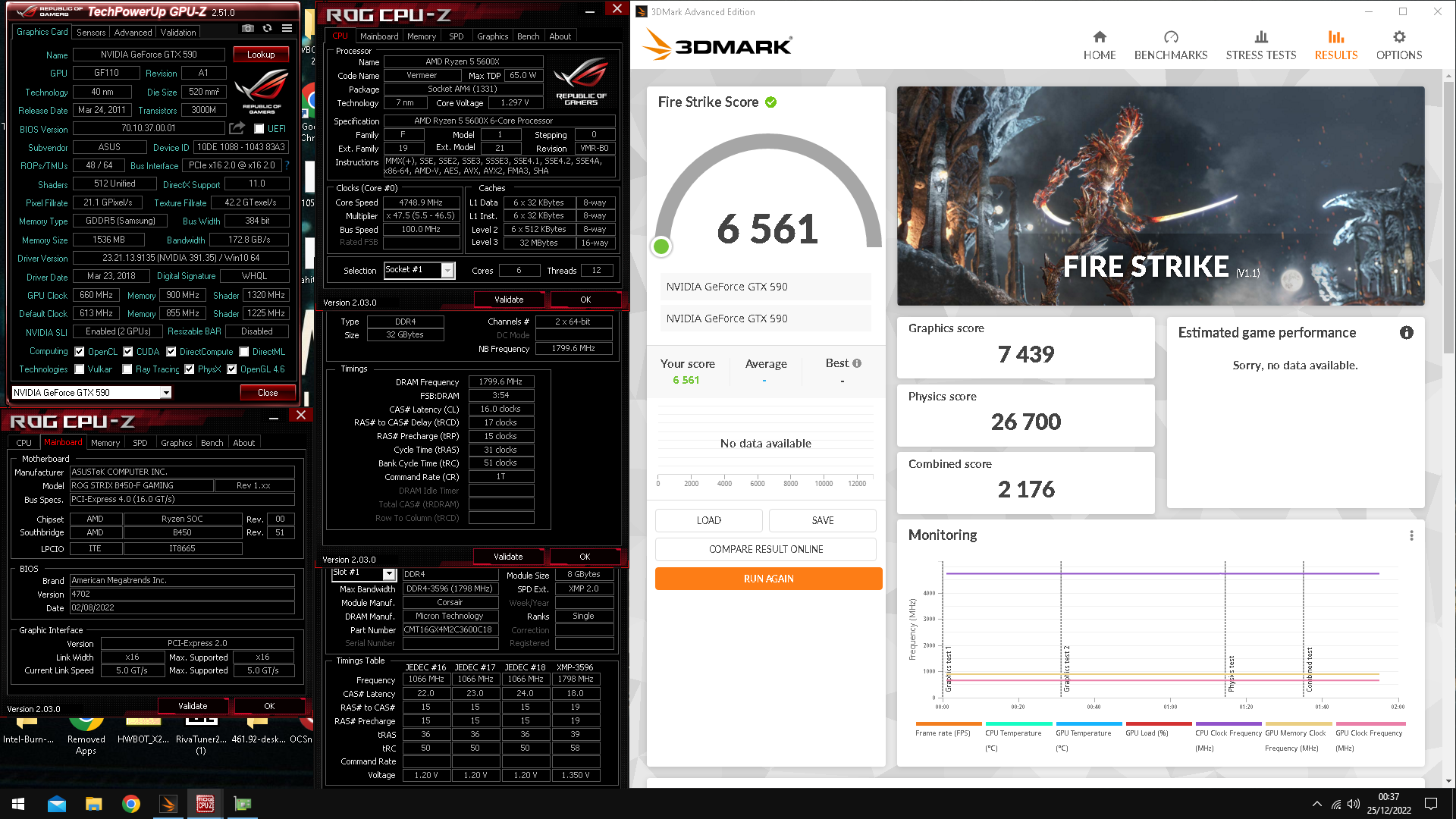
Task: Click the LOAD button in 3DMark
Action: click(709, 520)
